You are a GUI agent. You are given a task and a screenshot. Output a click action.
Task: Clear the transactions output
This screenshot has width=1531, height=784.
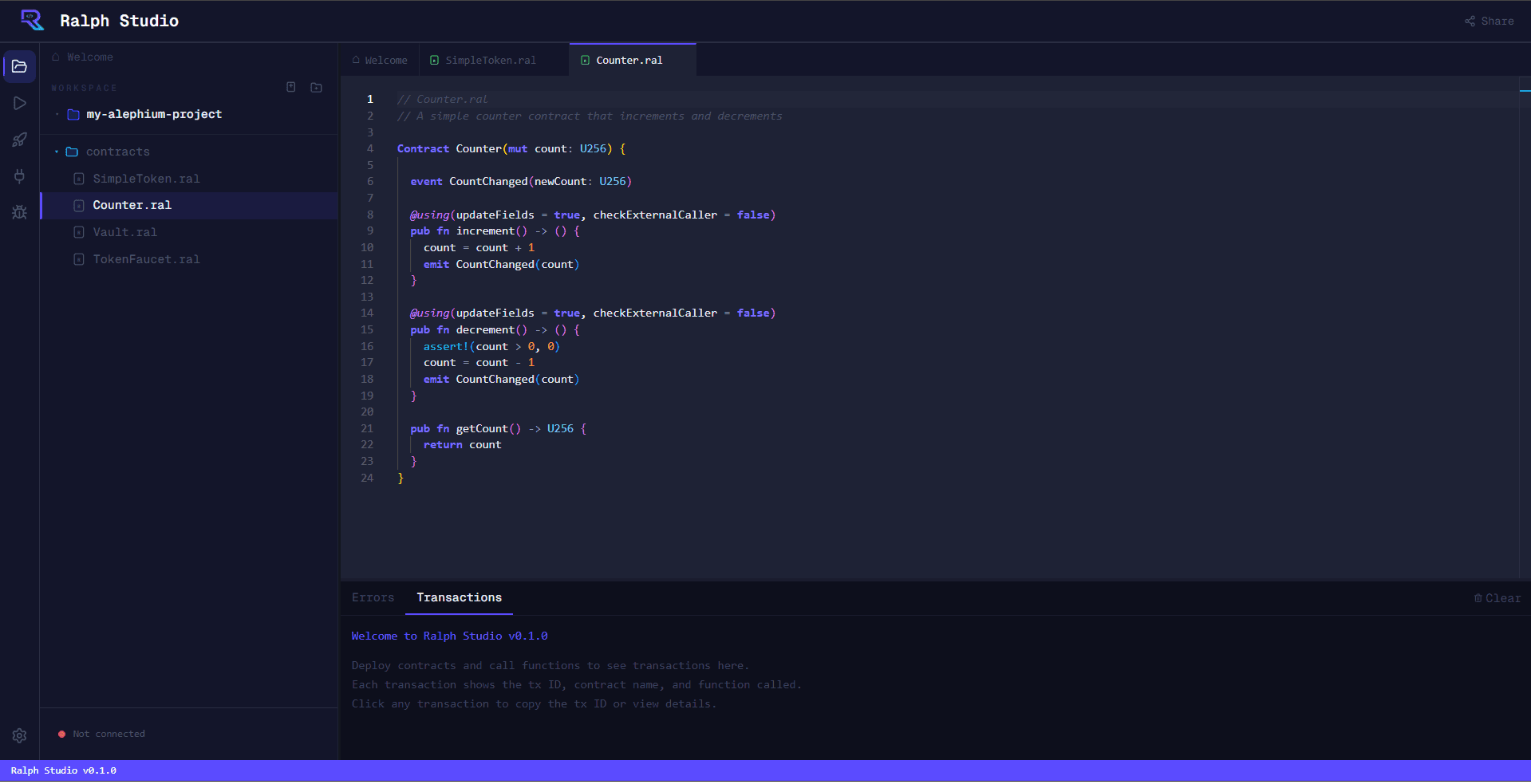point(1497,598)
